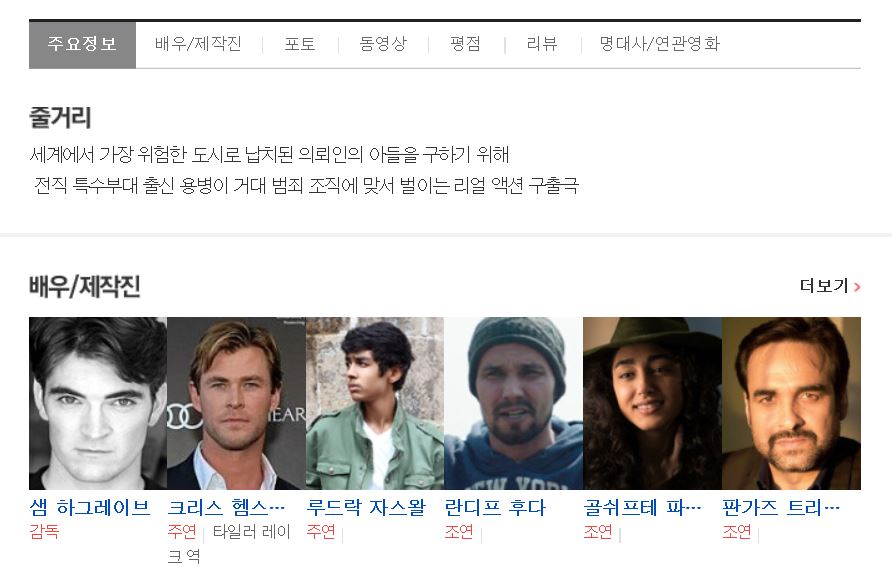Open the 판가즈 트리파티 thumbnail
Screen dimensions: 892x587
791,403
